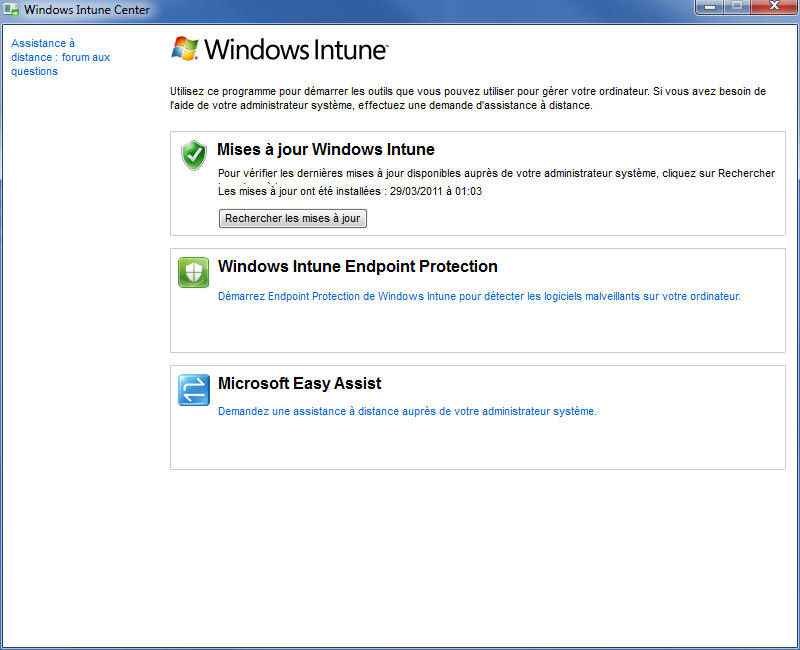This screenshot has height=650, width=800.
Task: Click the Windows Intune Center title text
Action: click(x=87, y=10)
